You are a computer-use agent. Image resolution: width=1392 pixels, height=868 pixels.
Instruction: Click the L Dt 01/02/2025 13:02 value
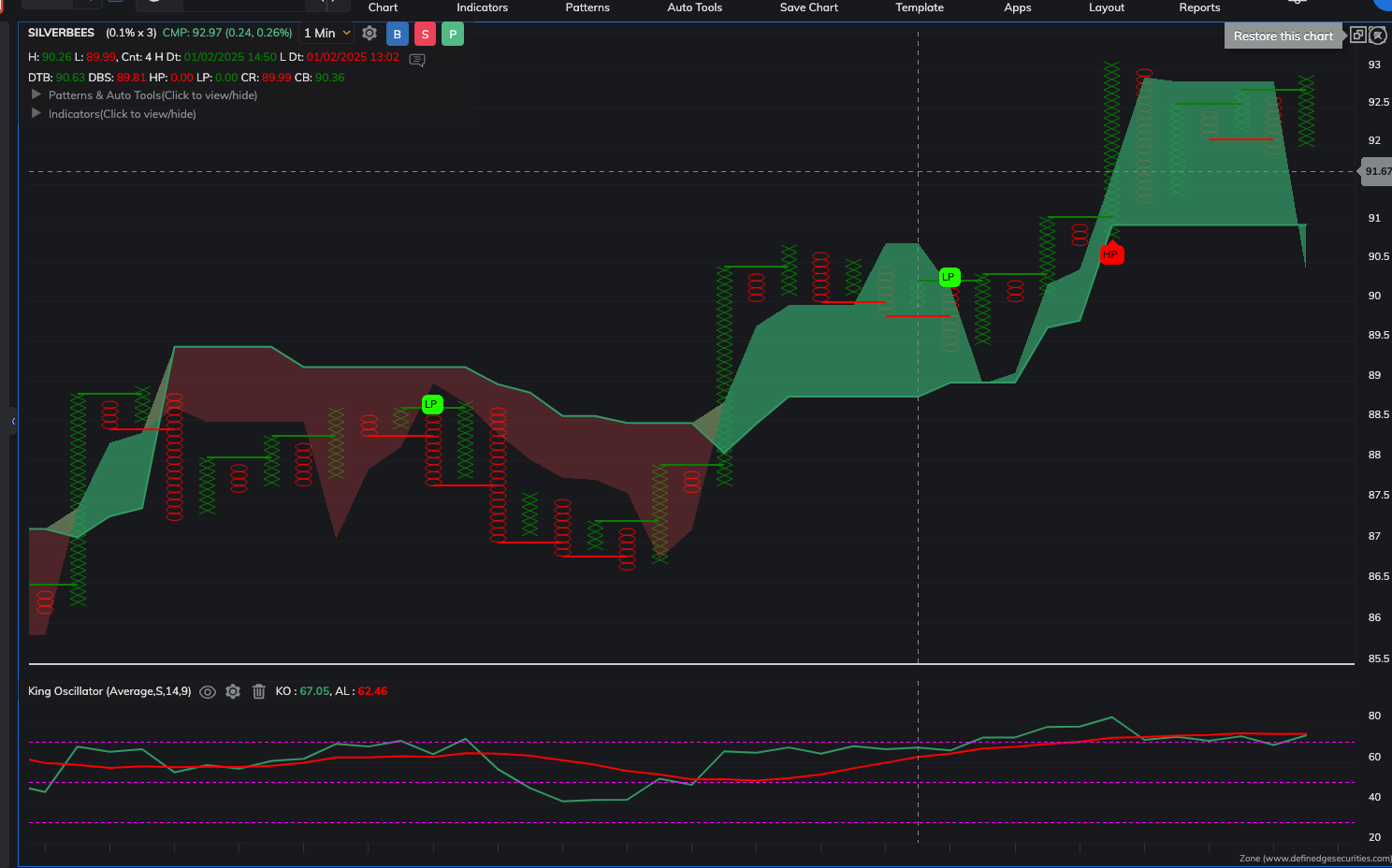click(x=353, y=57)
